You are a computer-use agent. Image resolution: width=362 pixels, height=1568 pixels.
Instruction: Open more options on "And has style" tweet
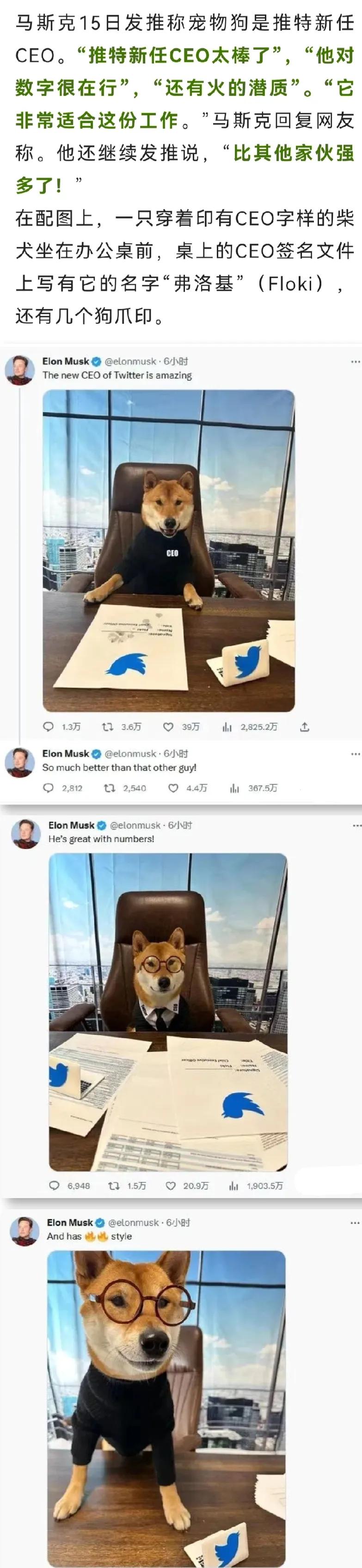point(356,1222)
